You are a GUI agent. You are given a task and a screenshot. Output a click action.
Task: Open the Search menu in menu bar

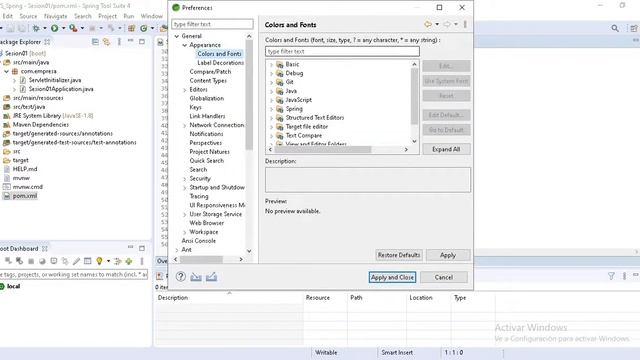(x=82, y=16)
